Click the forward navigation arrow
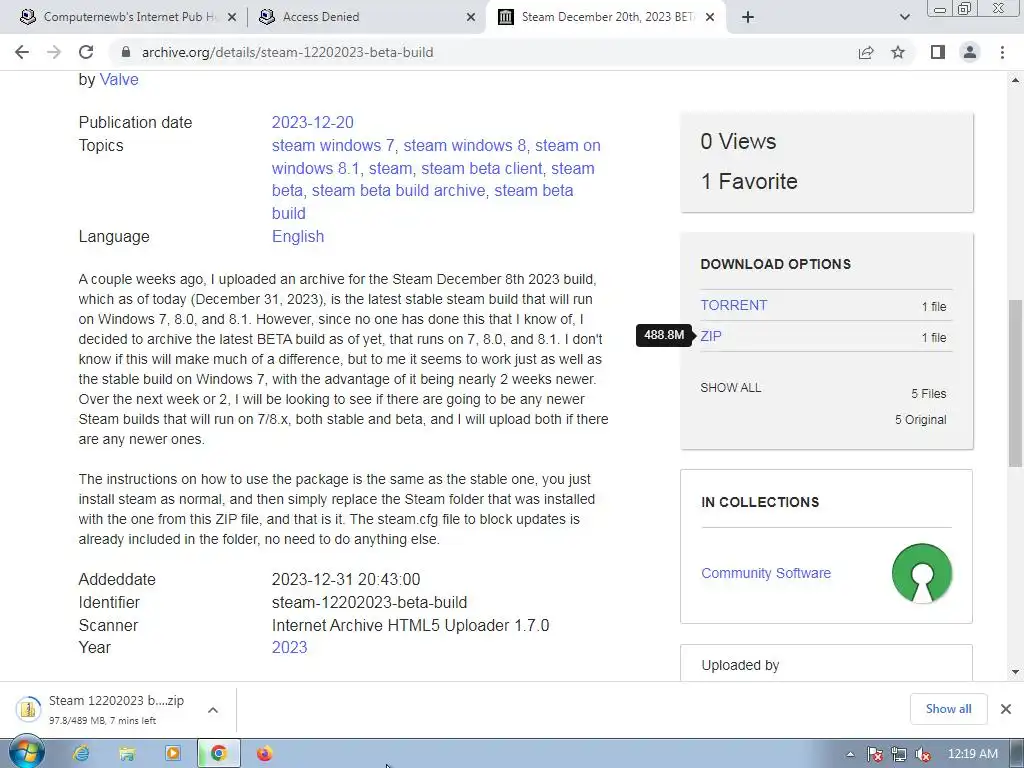The image size is (1024, 768). coord(54,52)
